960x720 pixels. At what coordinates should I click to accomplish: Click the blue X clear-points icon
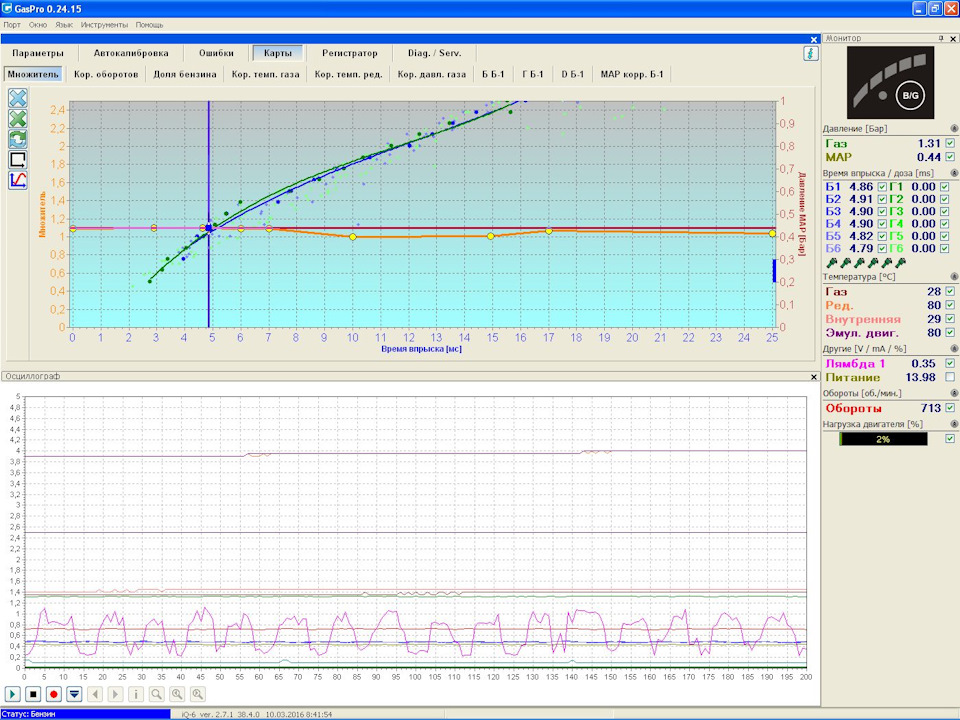coord(18,98)
